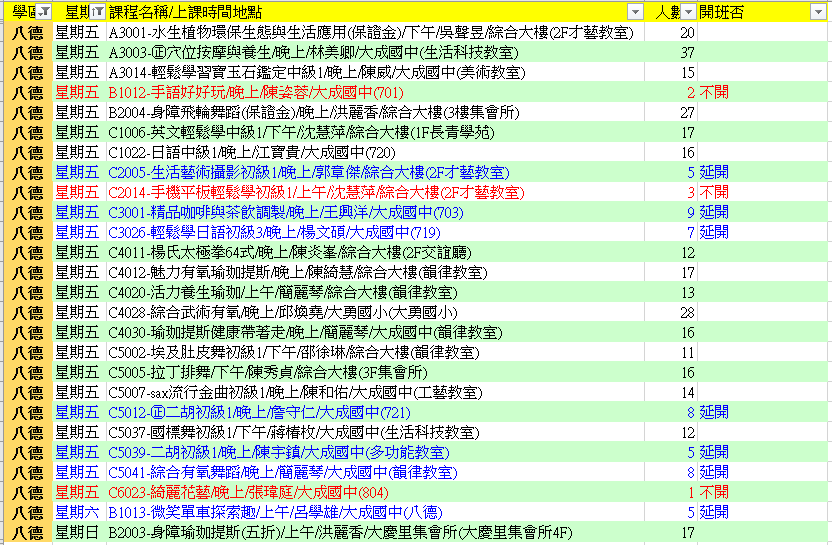Click the 不開 status for B1012
This screenshot has height=545, width=832.
pyautogui.click(x=713, y=92)
